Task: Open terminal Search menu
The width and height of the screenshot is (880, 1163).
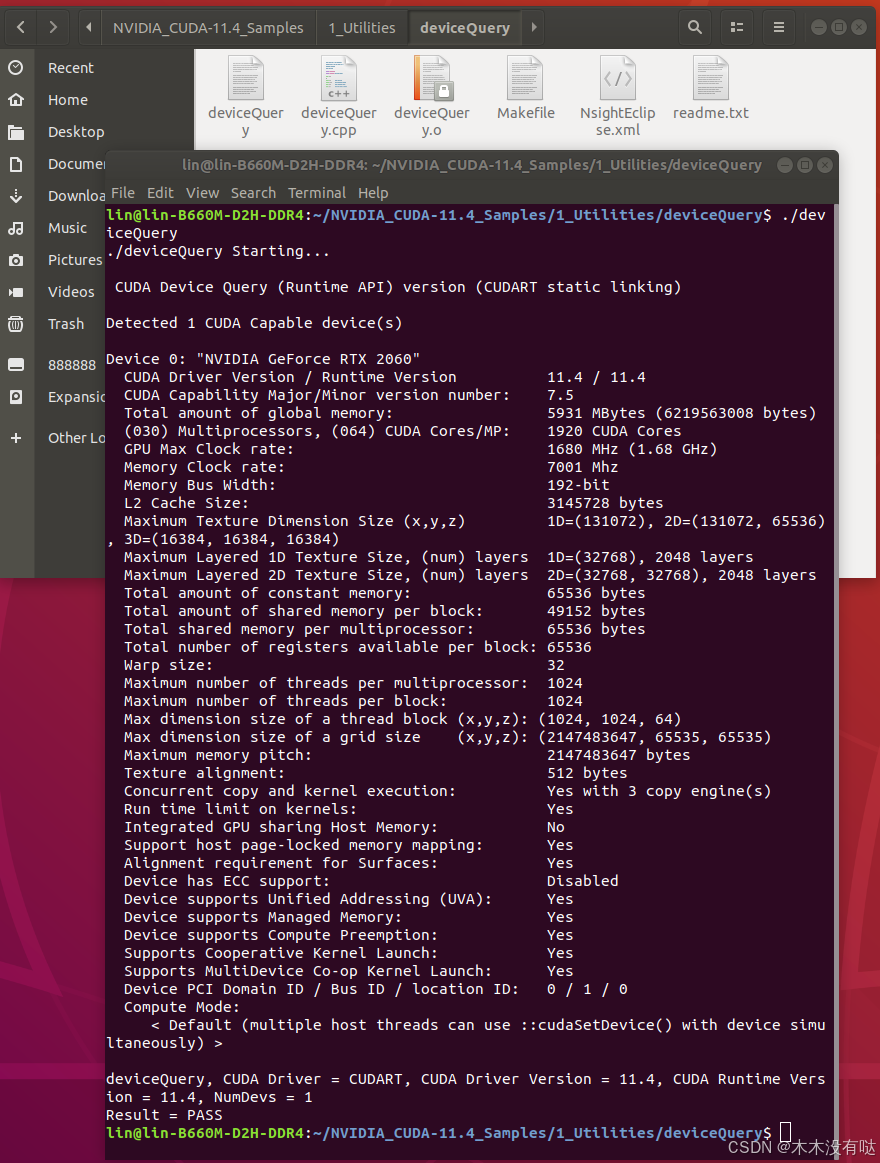Action: 253,193
